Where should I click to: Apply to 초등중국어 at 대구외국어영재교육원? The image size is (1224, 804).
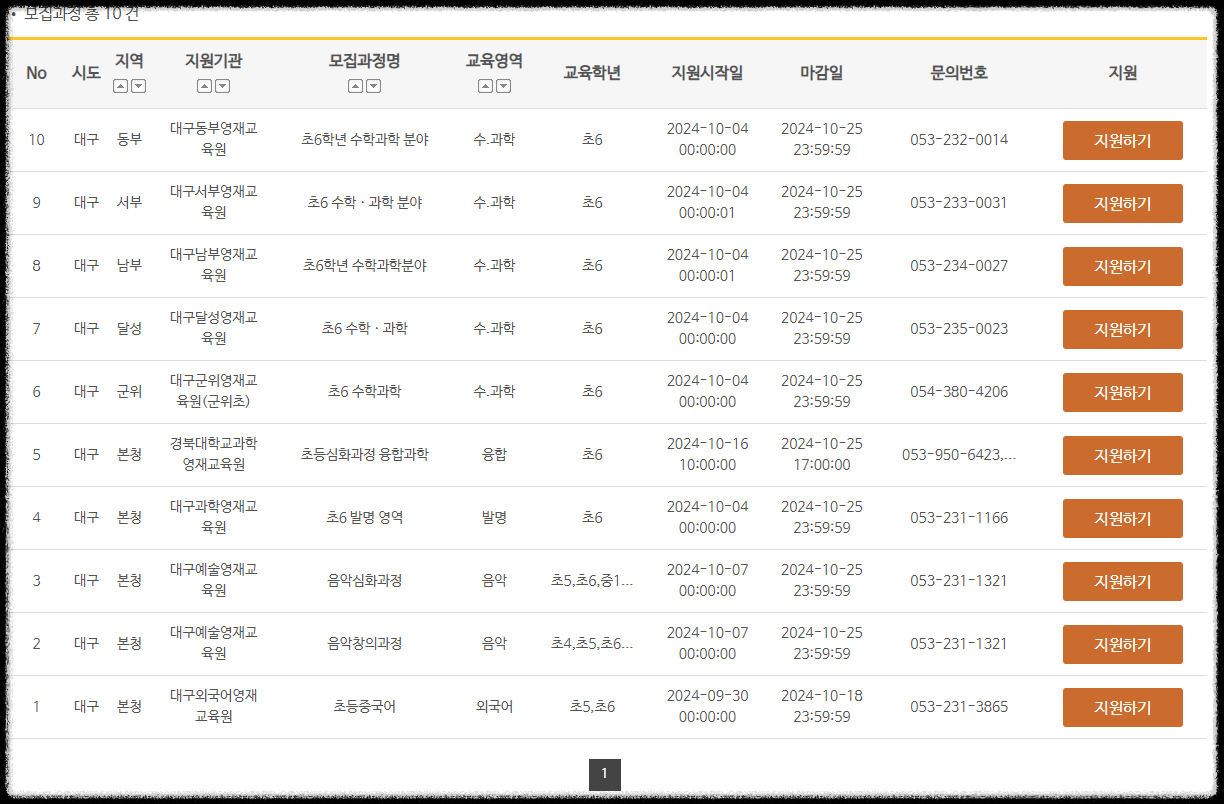[1122, 707]
